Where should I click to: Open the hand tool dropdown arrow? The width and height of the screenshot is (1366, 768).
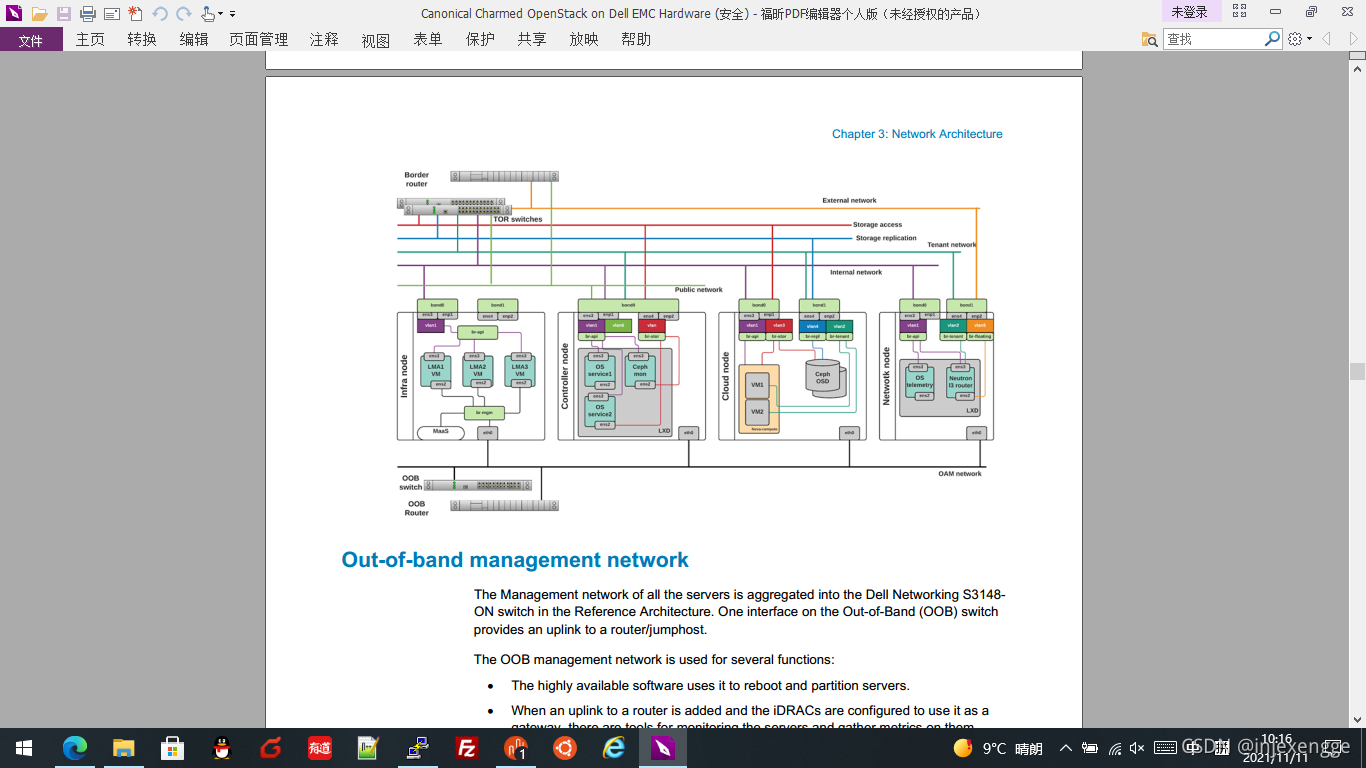pos(221,14)
